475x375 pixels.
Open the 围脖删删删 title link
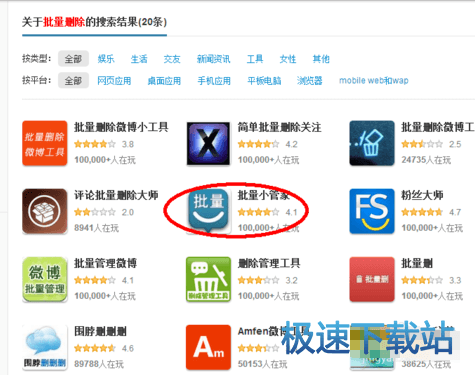pos(100,331)
